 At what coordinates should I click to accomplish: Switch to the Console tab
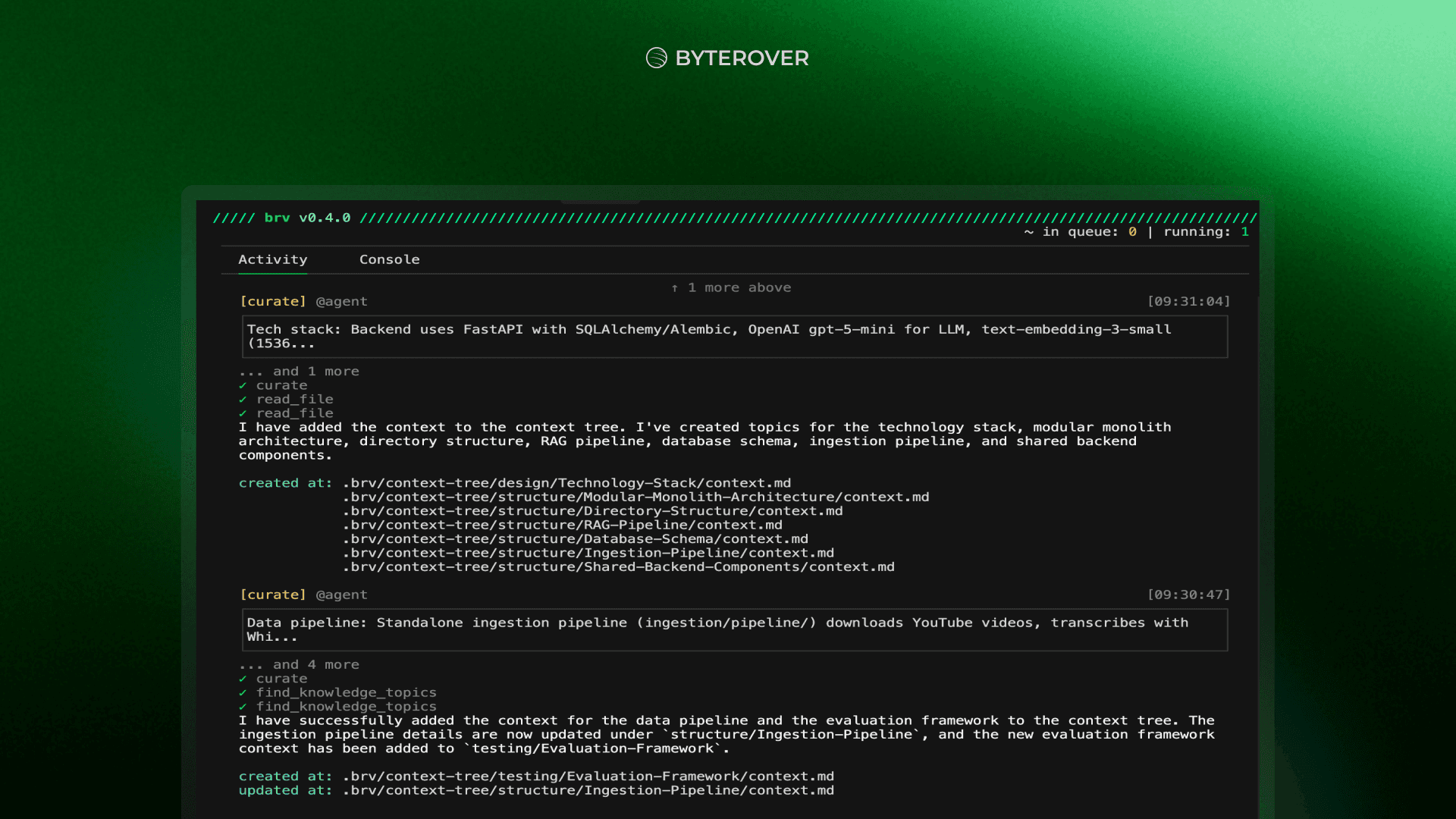(x=389, y=259)
